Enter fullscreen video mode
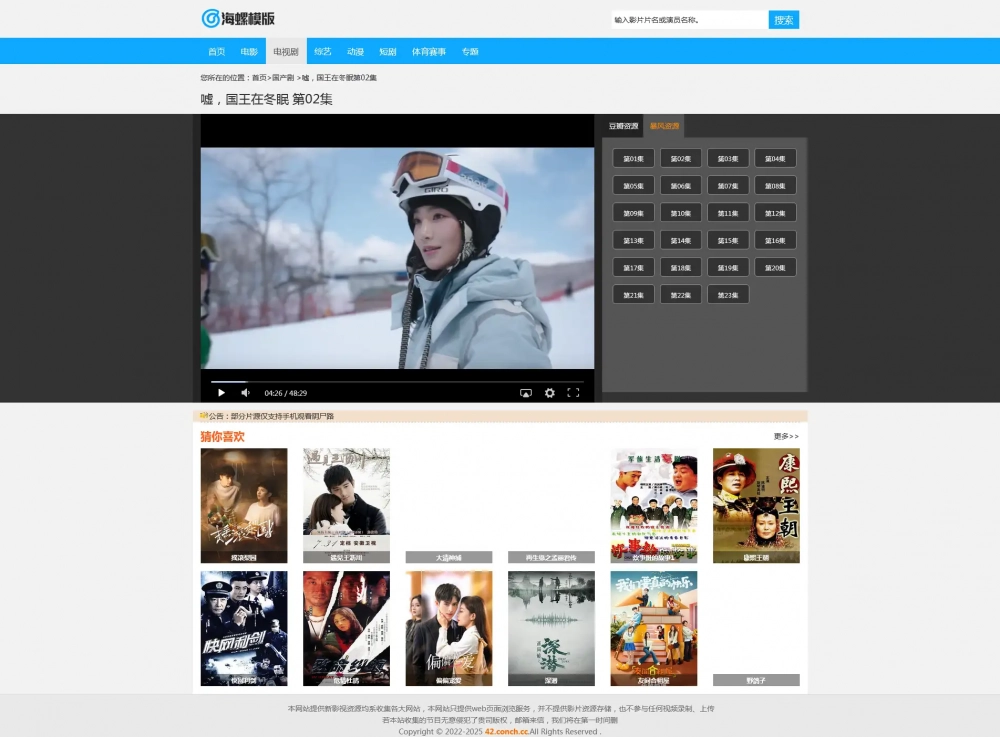Screen dimensions: 1000x737 coord(573,393)
